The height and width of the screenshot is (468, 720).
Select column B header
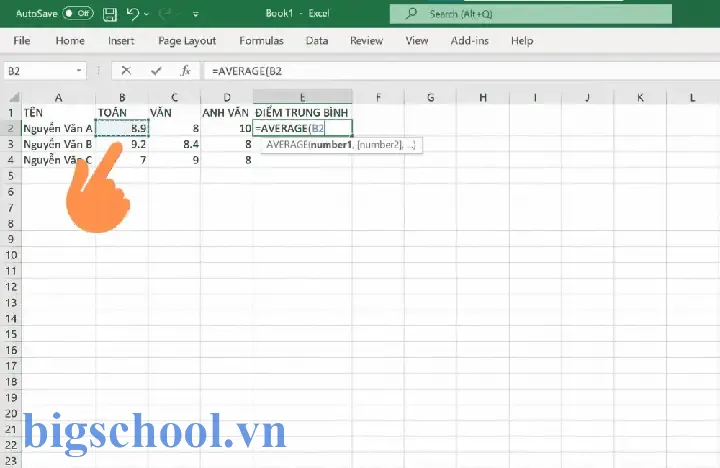click(x=122, y=97)
